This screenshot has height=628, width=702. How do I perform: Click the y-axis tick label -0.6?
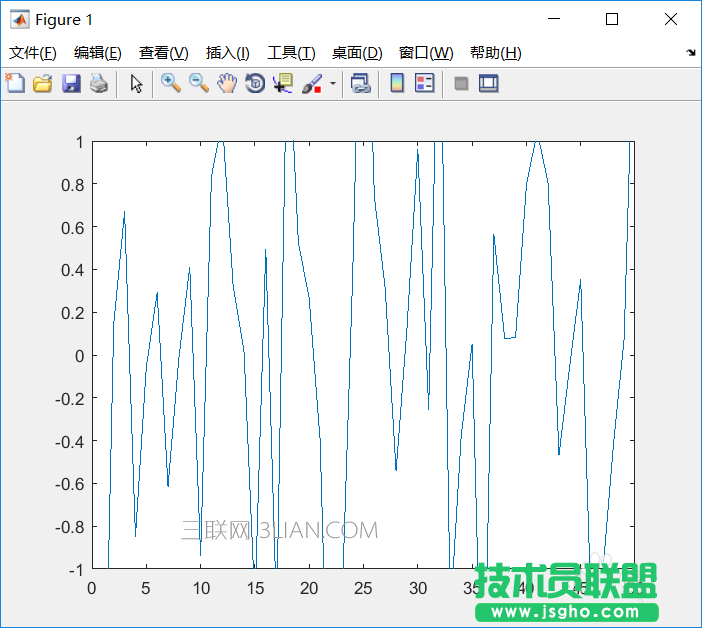coord(69,484)
